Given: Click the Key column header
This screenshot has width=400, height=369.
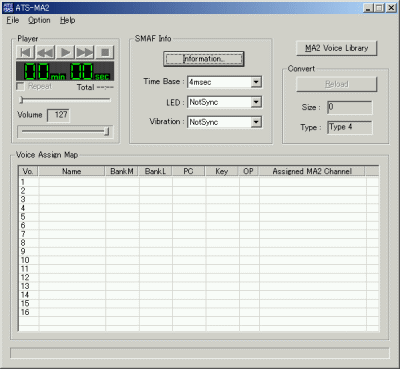Looking at the screenshot, I should point(222,171).
